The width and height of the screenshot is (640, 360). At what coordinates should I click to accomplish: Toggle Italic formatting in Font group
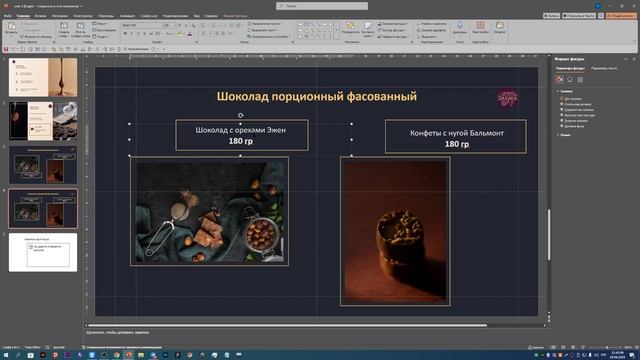[x=132, y=34]
